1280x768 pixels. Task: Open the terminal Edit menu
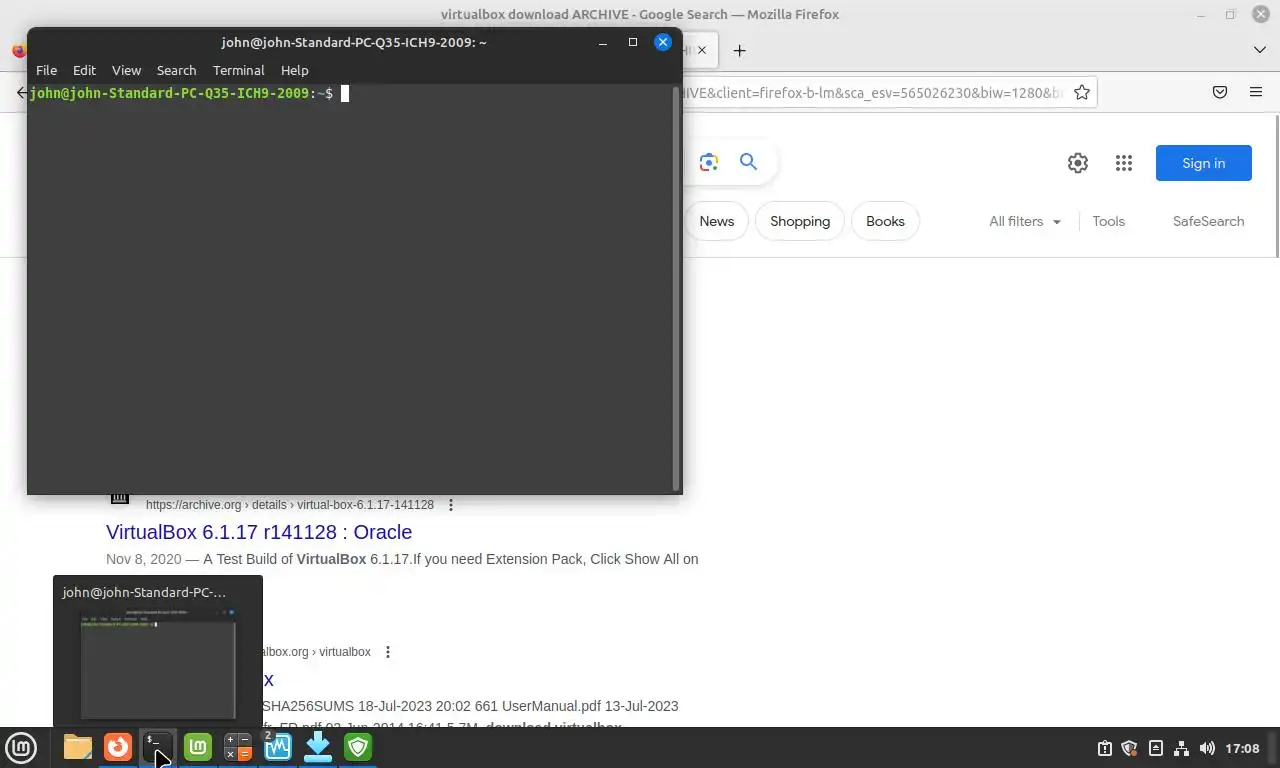pos(84,70)
